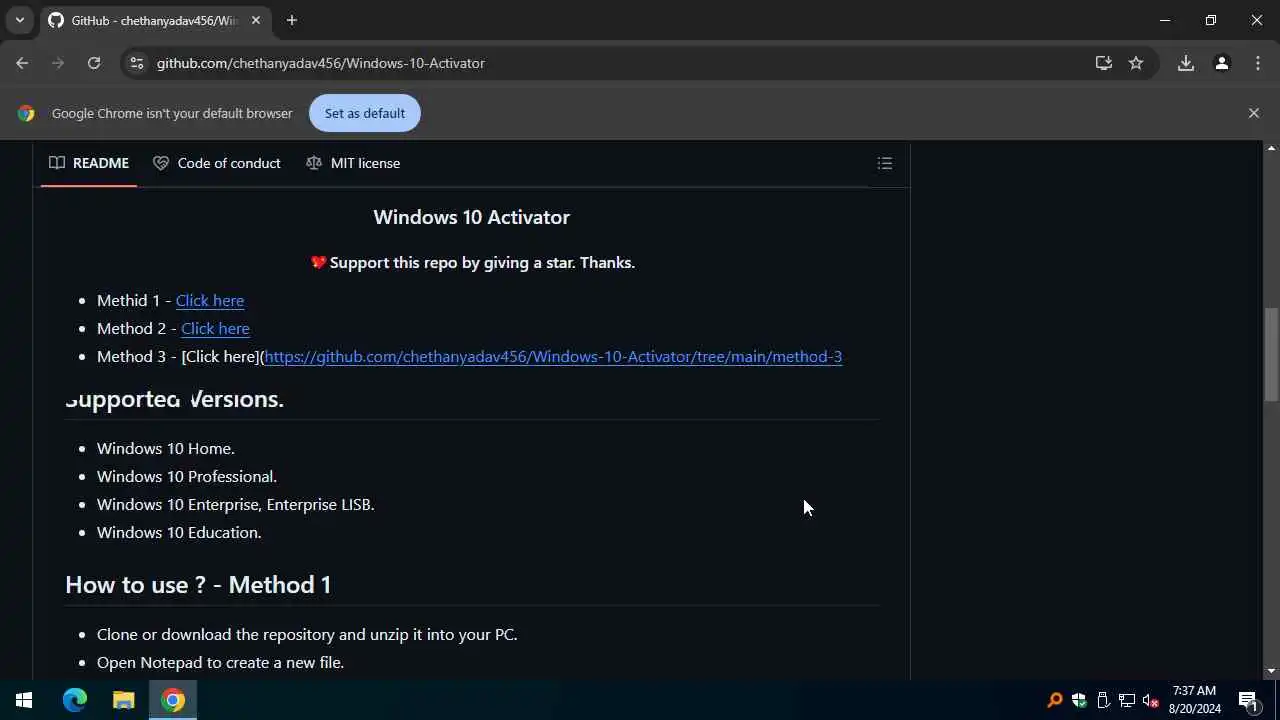Click the page vertical scrollbar thumb
The height and width of the screenshot is (720, 1280).
point(1271,355)
